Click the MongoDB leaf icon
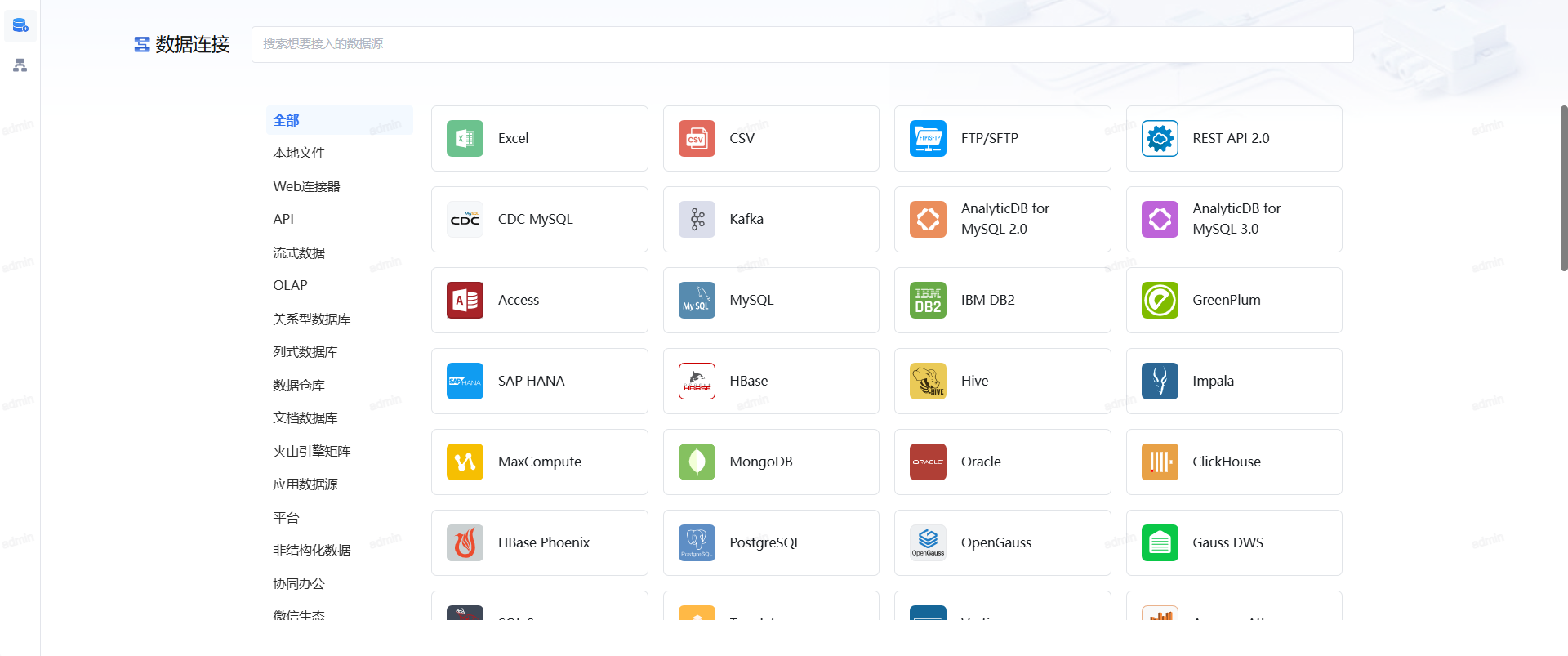Screen dimensions: 1568x656 (697, 462)
